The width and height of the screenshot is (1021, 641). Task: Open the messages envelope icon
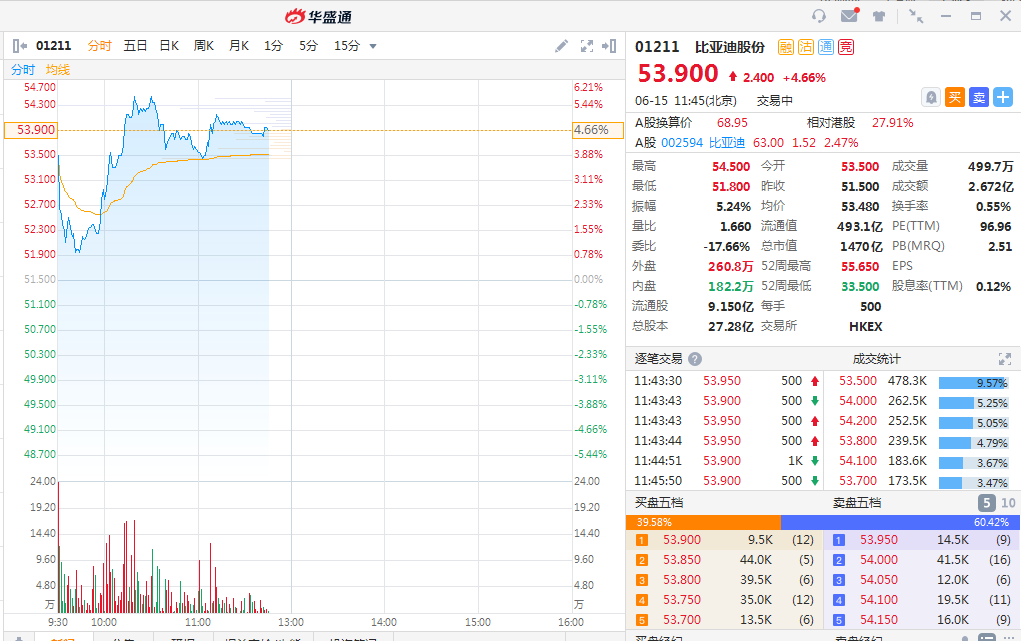849,16
